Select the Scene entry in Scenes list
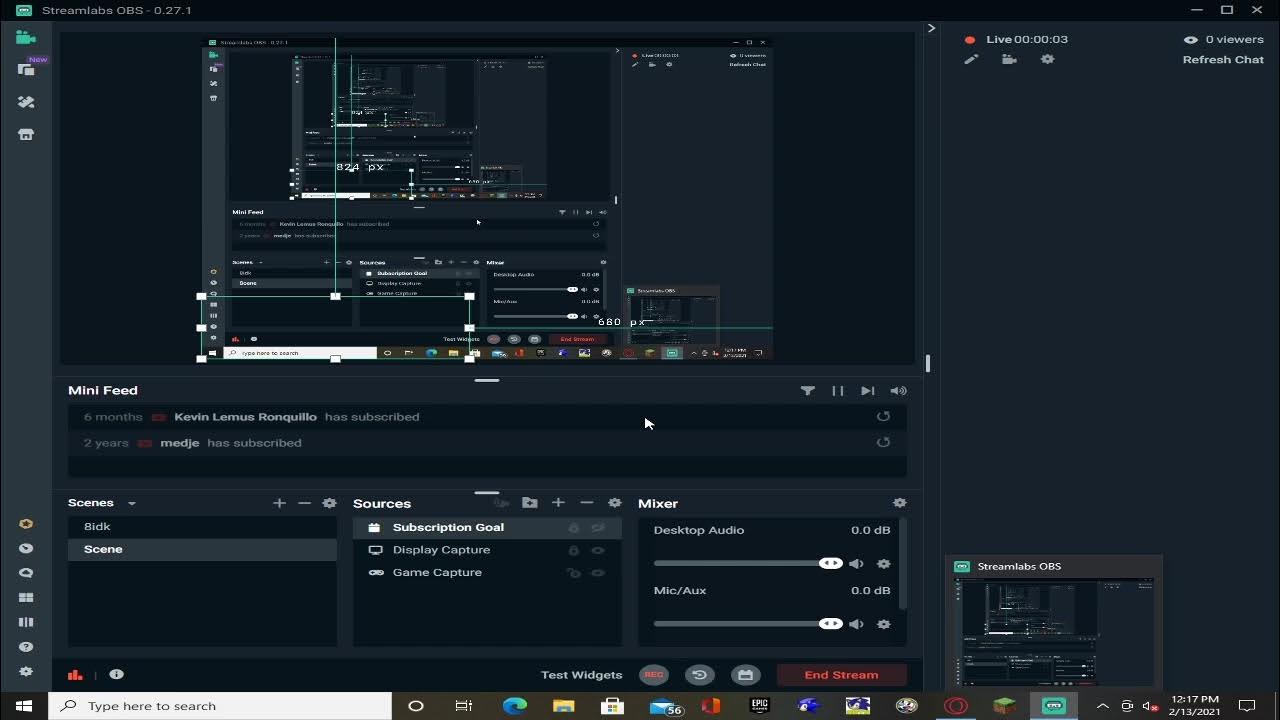Screen dimensions: 1280x720 coord(202,549)
